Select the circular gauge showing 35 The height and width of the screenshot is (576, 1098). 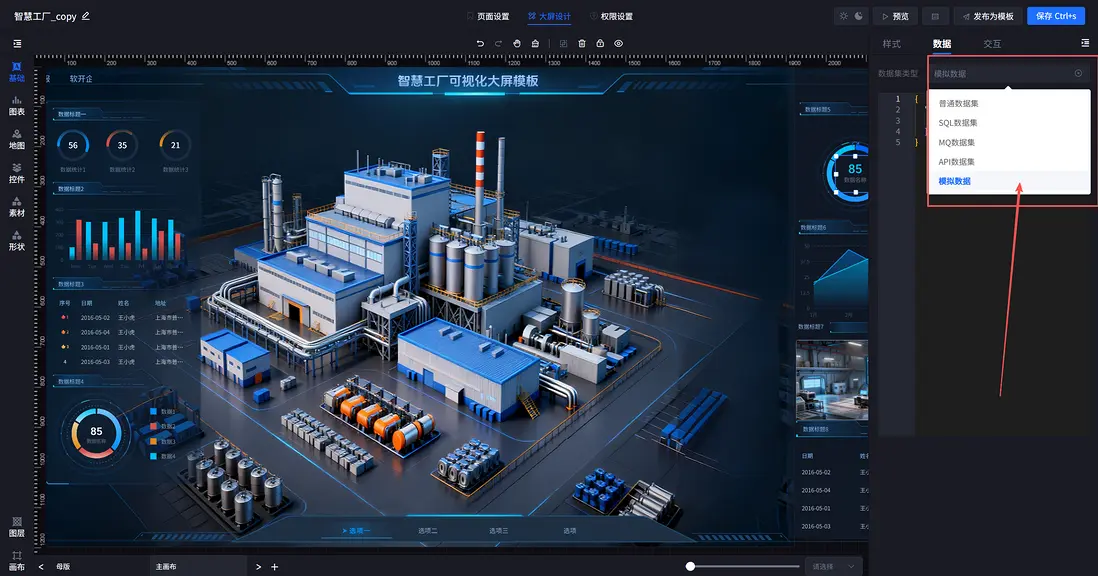[123, 145]
